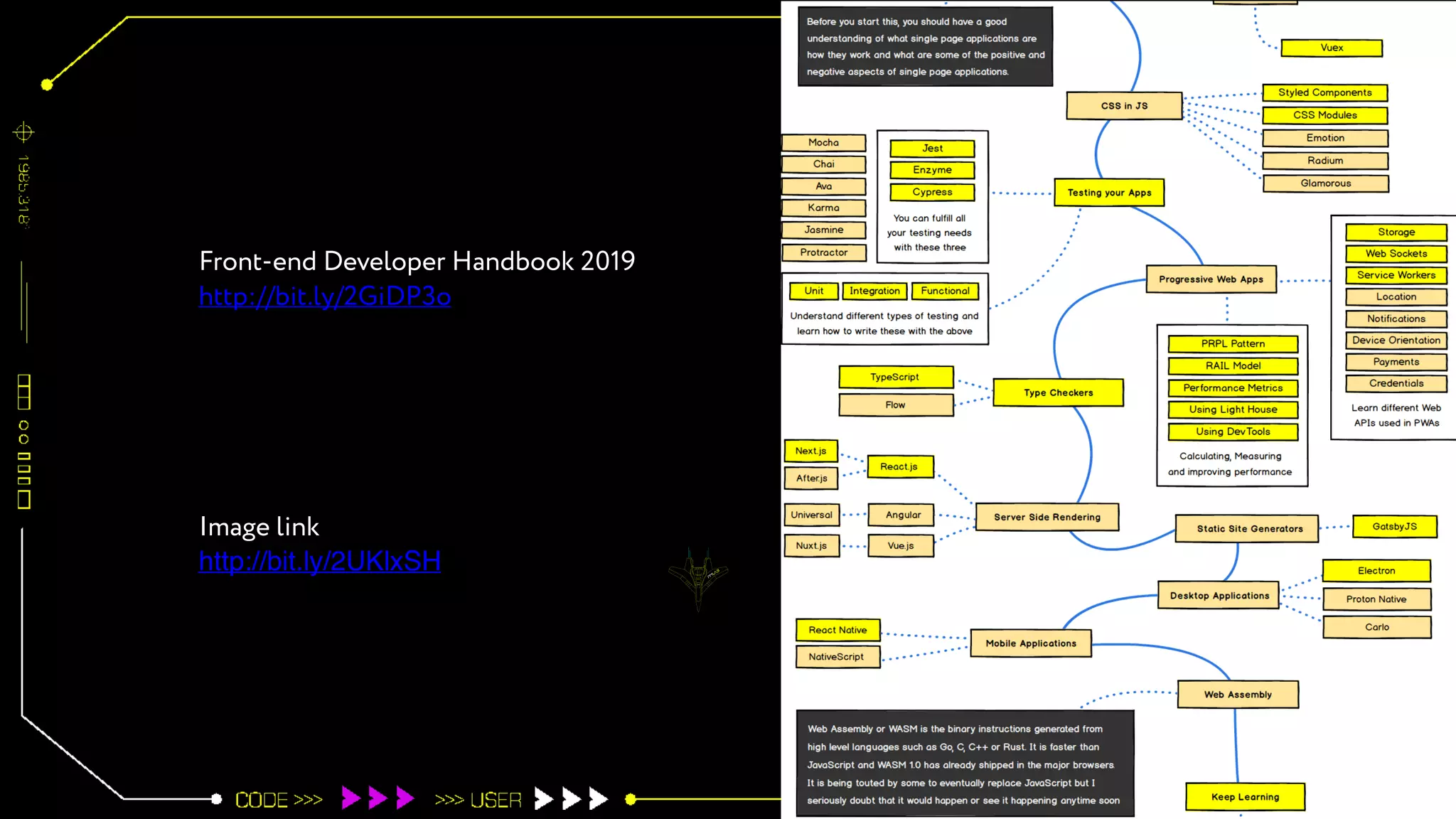This screenshot has height=819, width=1456.
Task: Click the Keep Learning box
Action: pyautogui.click(x=1245, y=797)
